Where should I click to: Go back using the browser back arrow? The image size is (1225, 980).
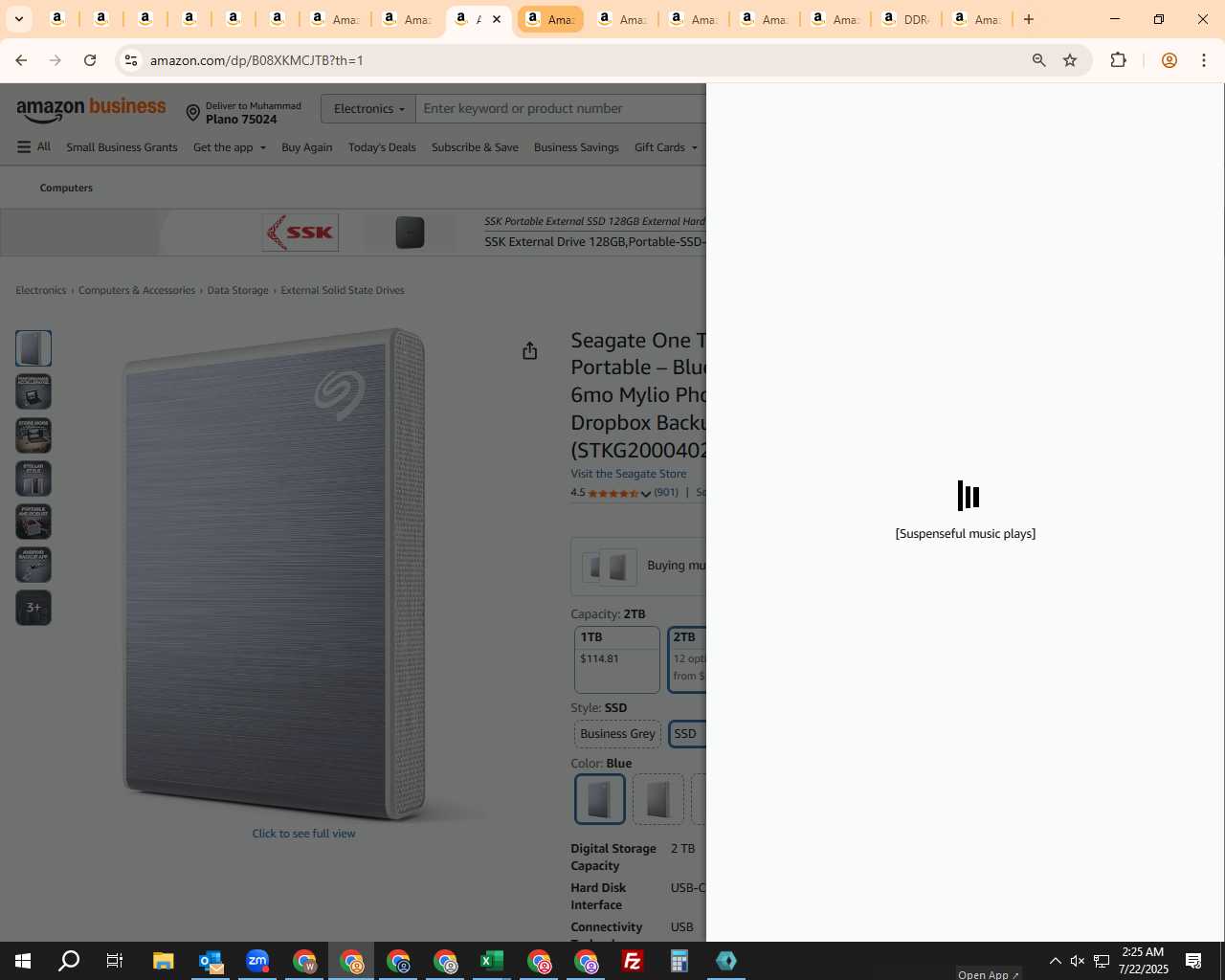tap(21, 60)
